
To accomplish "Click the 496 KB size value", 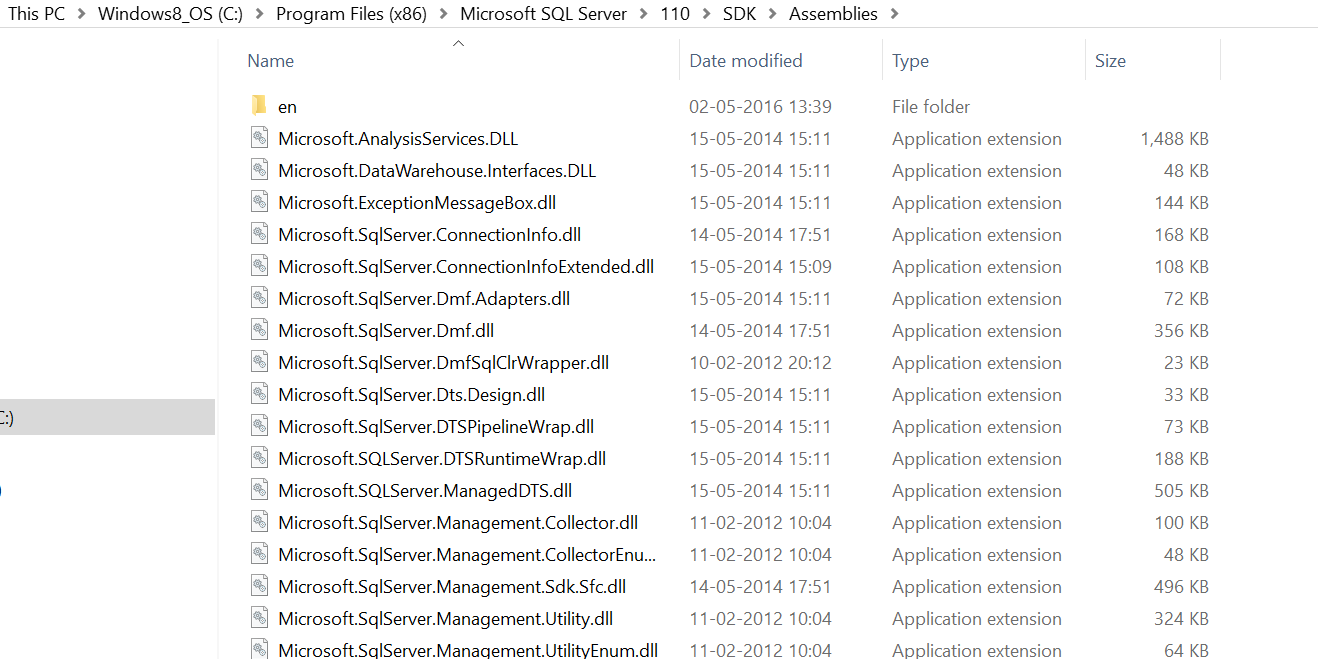I will pos(1181,587).
